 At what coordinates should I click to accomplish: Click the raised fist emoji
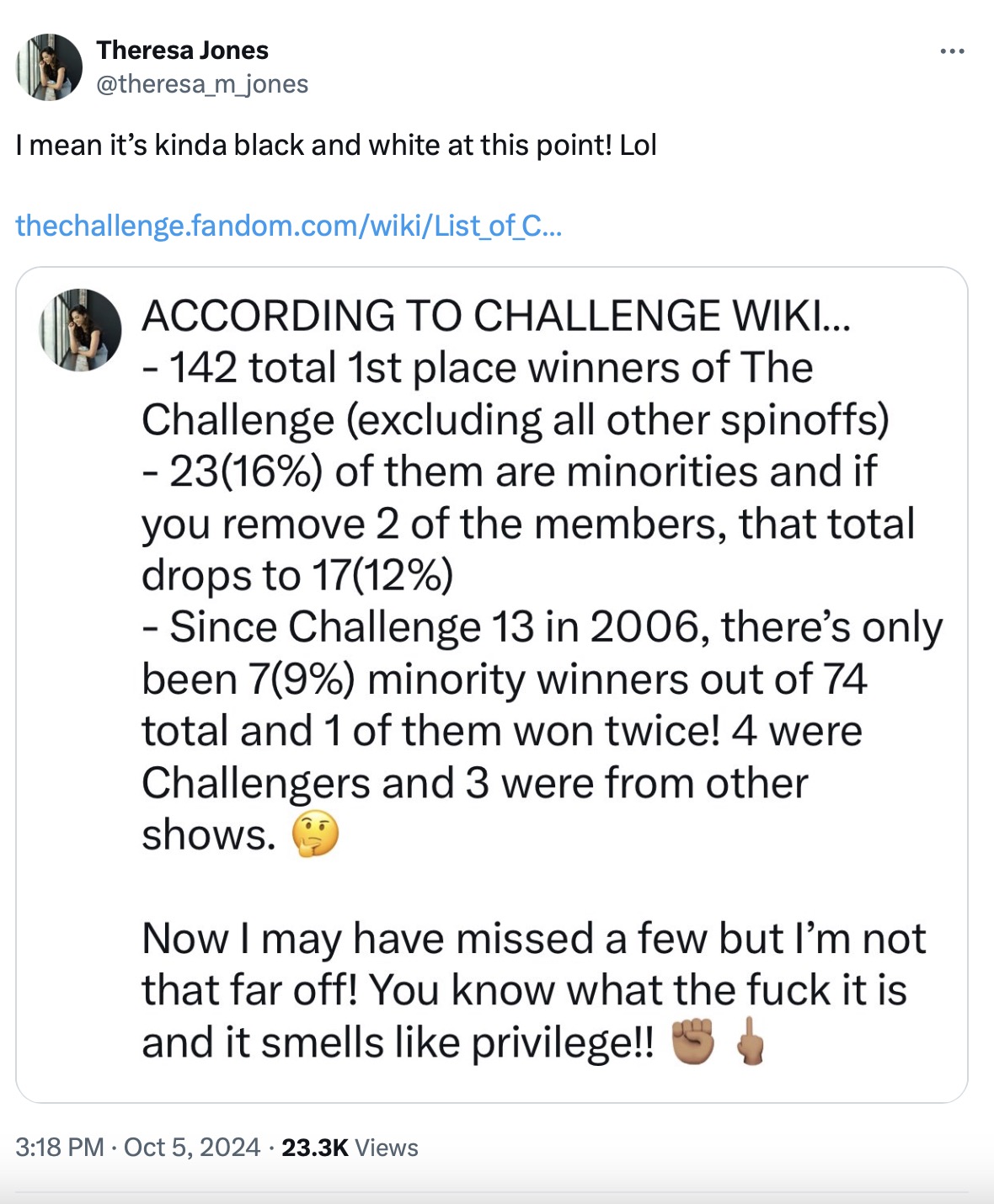pos(692,1042)
